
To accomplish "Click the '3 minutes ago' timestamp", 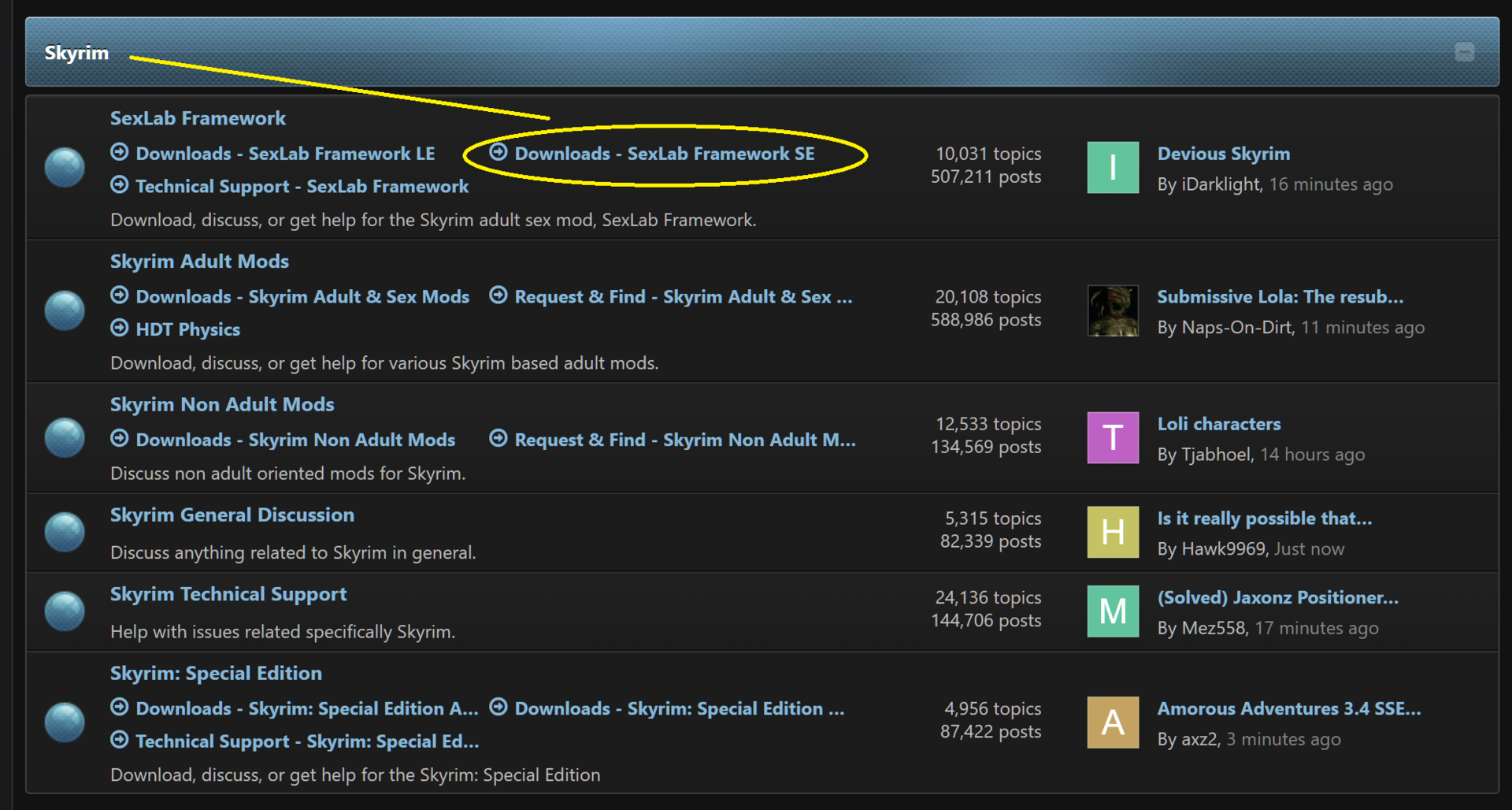I will (x=1284, y=740).
